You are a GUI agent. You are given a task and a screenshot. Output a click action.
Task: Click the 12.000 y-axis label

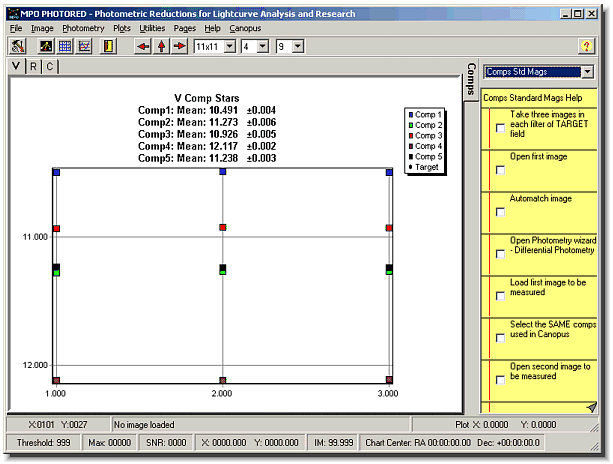35,365
